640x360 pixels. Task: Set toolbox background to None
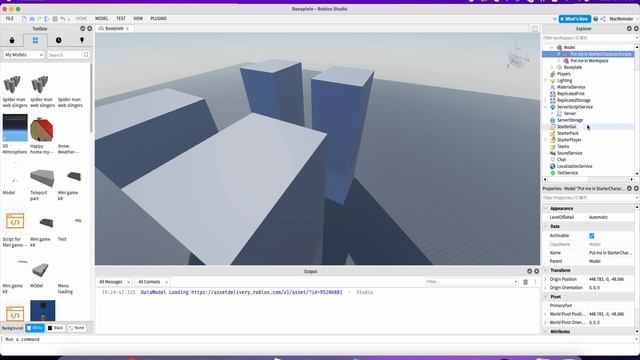[77, 328]
